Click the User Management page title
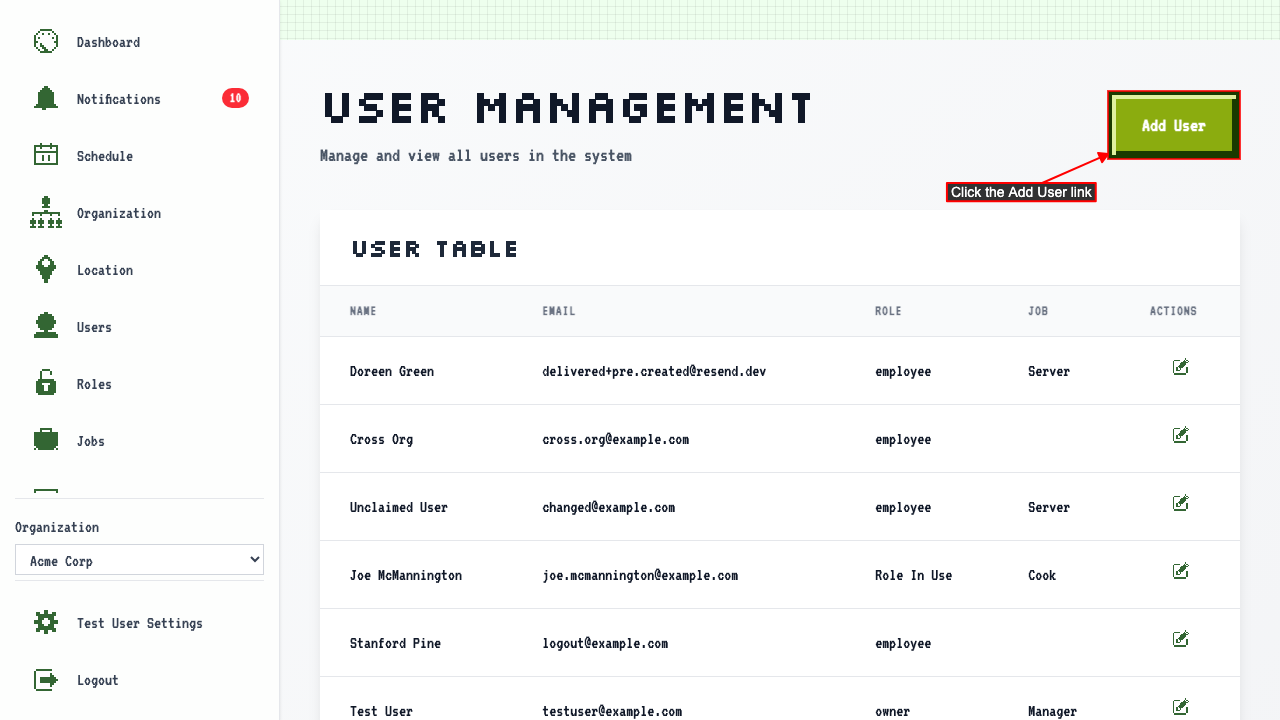The width and height of the screenshot is (1280, 720). [568, 107]
